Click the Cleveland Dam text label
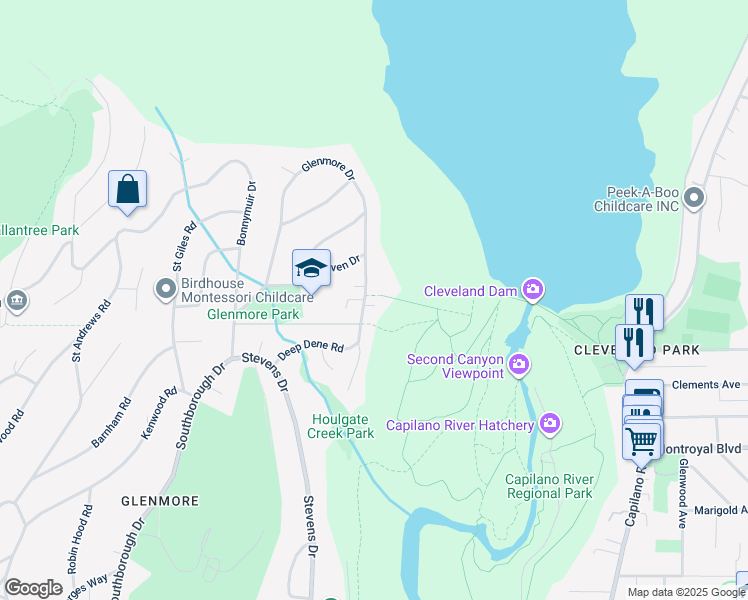748x600 pixels. [470, 291]
